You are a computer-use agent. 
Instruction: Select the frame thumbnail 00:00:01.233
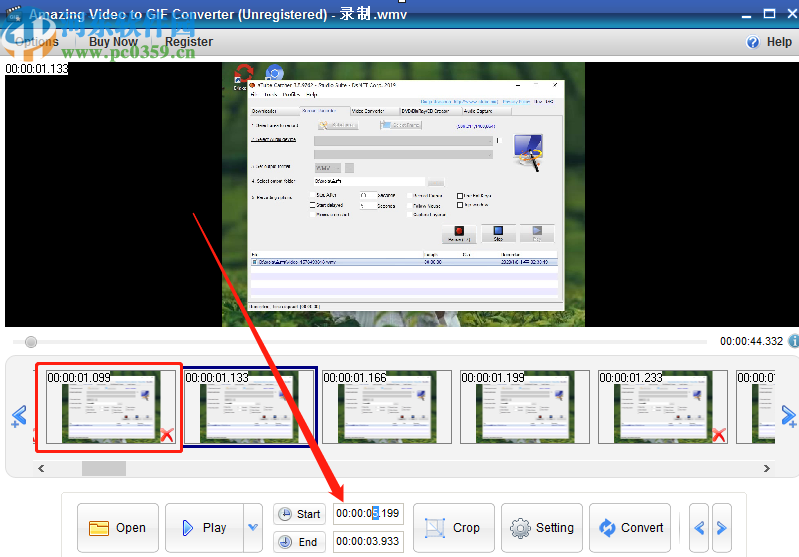pos(663,407)
